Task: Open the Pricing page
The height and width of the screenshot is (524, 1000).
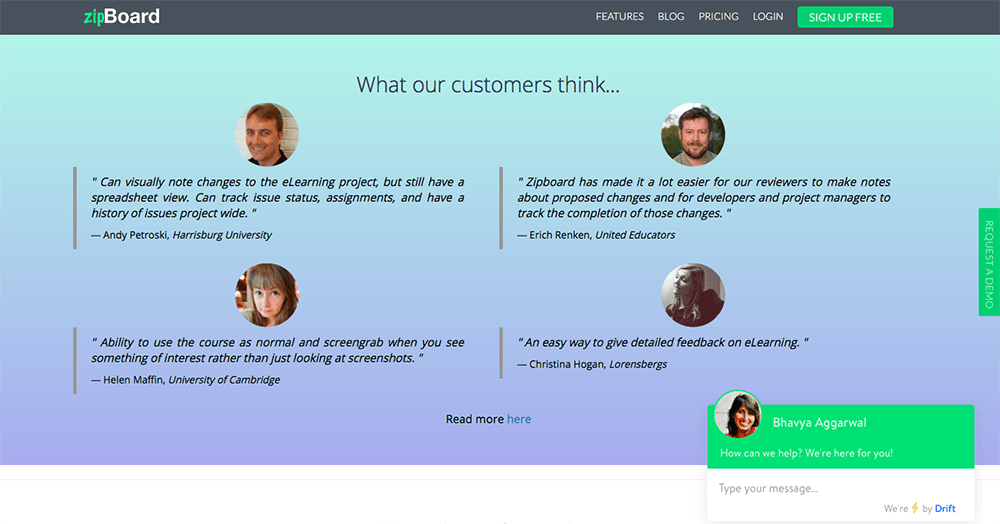Action: (718, 17)
